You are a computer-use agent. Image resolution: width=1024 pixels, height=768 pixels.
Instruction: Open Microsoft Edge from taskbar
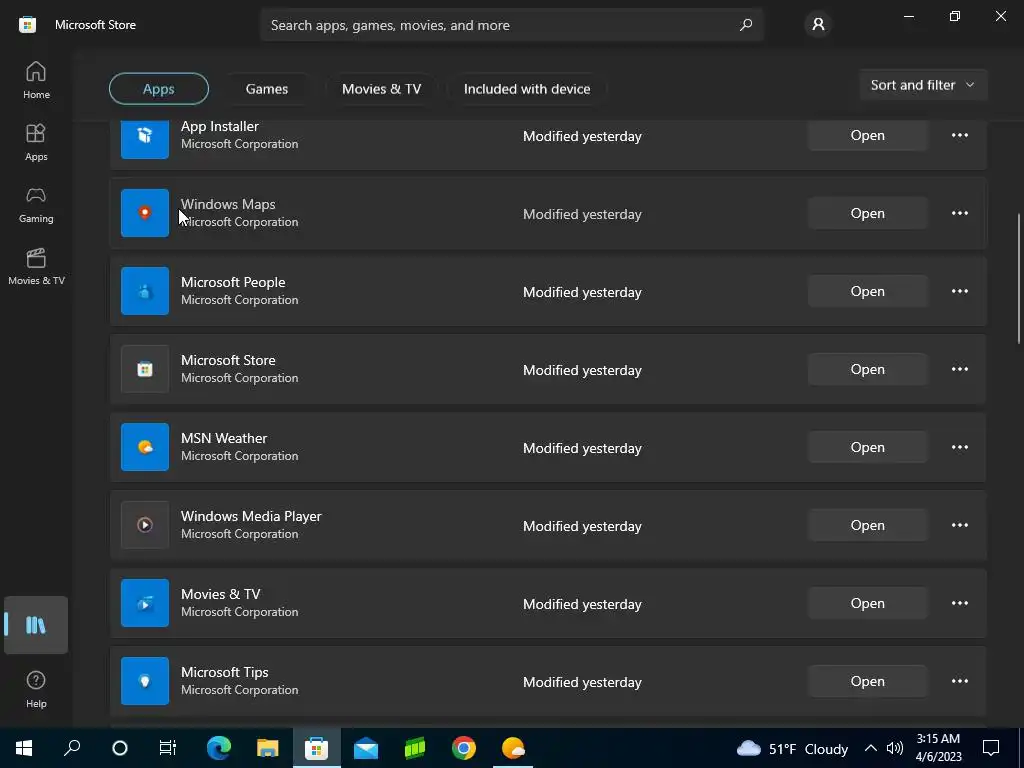tap(219, 748)
